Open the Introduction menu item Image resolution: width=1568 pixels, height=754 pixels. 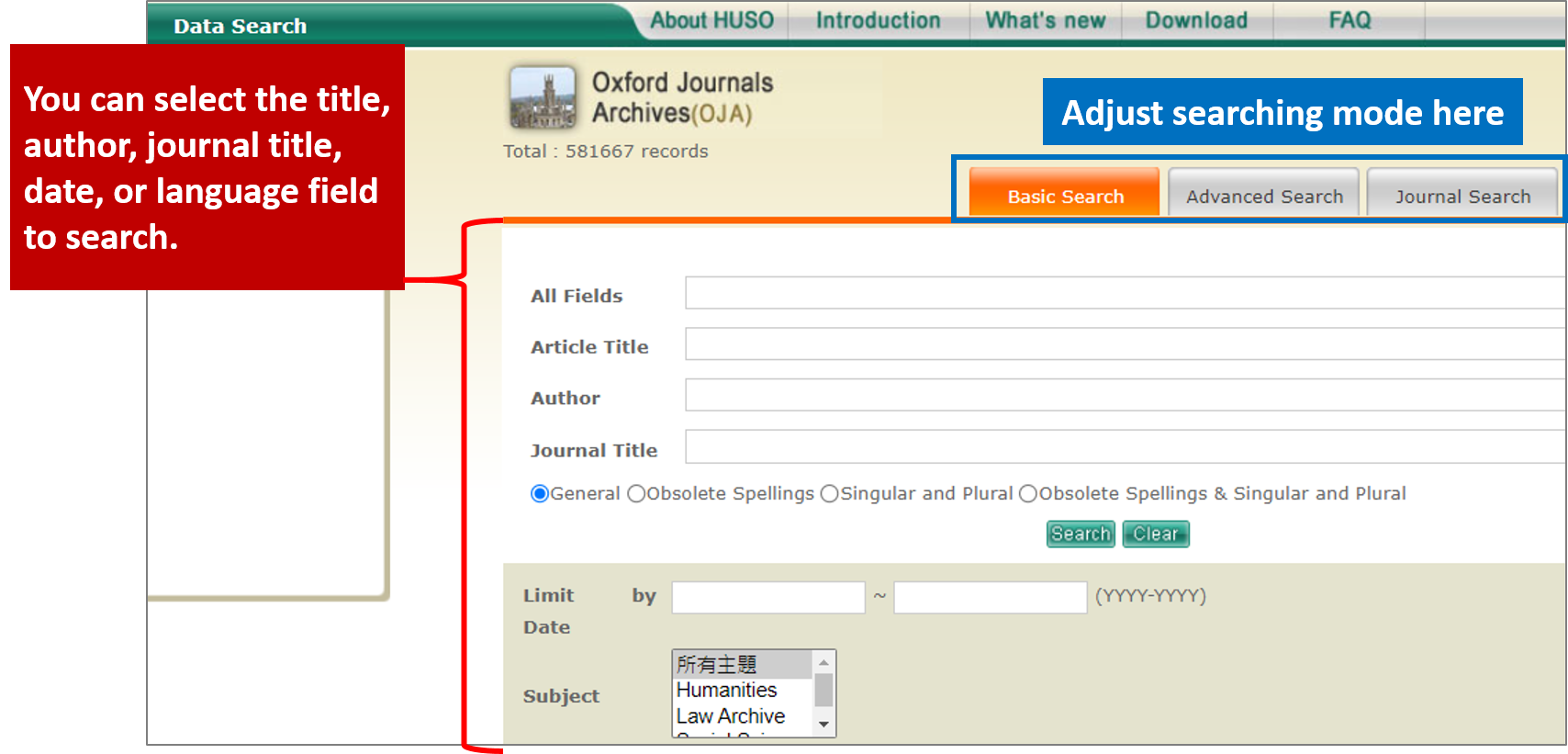(878, 20)
